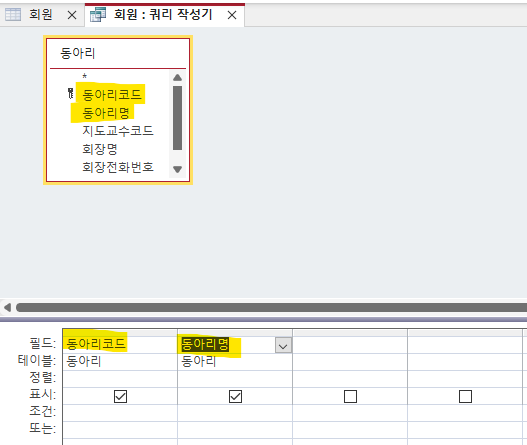
Task: Click the 또는: row label
Action: coord(42,428)
